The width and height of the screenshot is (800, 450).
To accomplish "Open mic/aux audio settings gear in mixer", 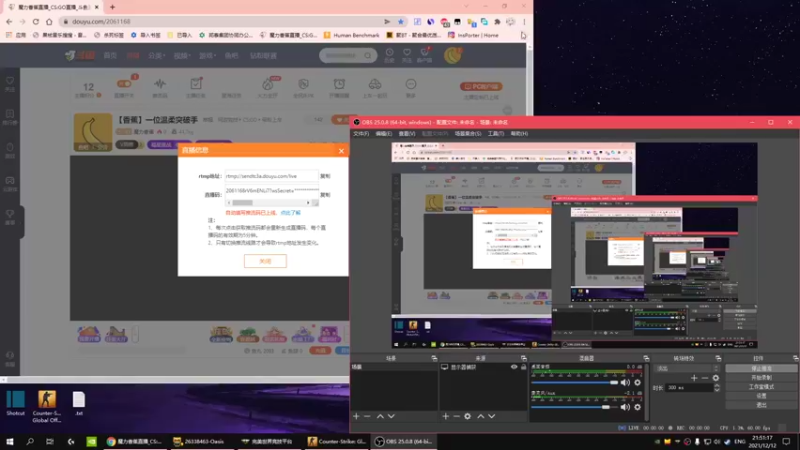I will (x=637, y=407).
